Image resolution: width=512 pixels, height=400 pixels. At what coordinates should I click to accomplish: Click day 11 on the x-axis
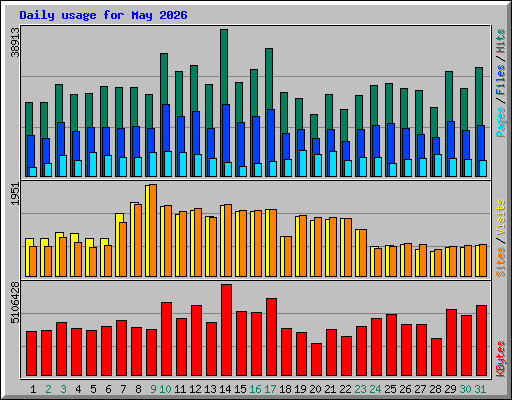click(180, 389)
